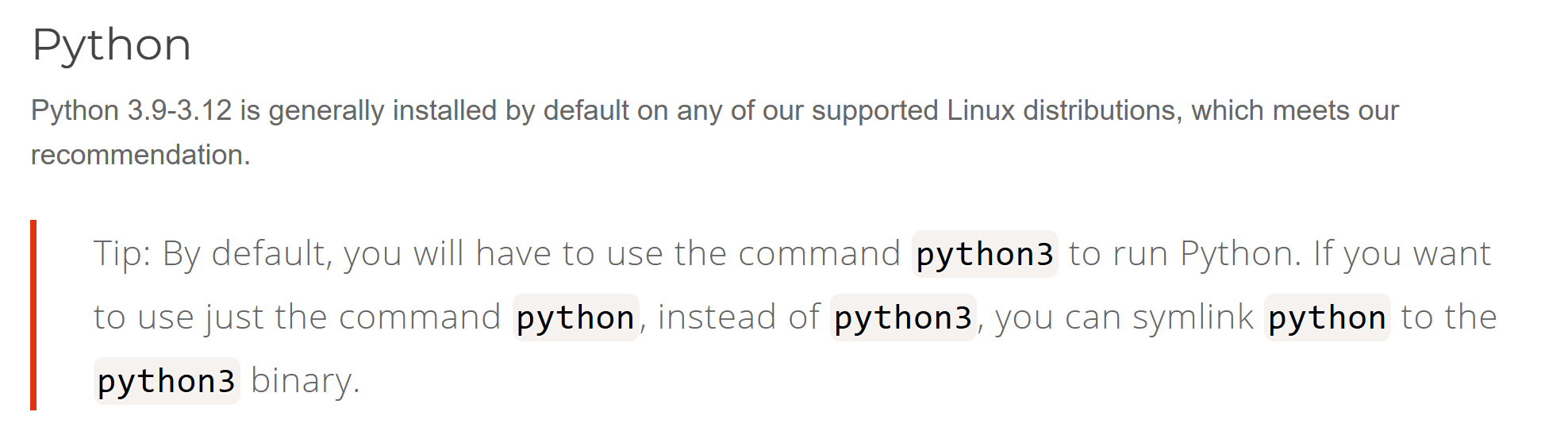Click the word "binary." ending the tip

point(306,381)
